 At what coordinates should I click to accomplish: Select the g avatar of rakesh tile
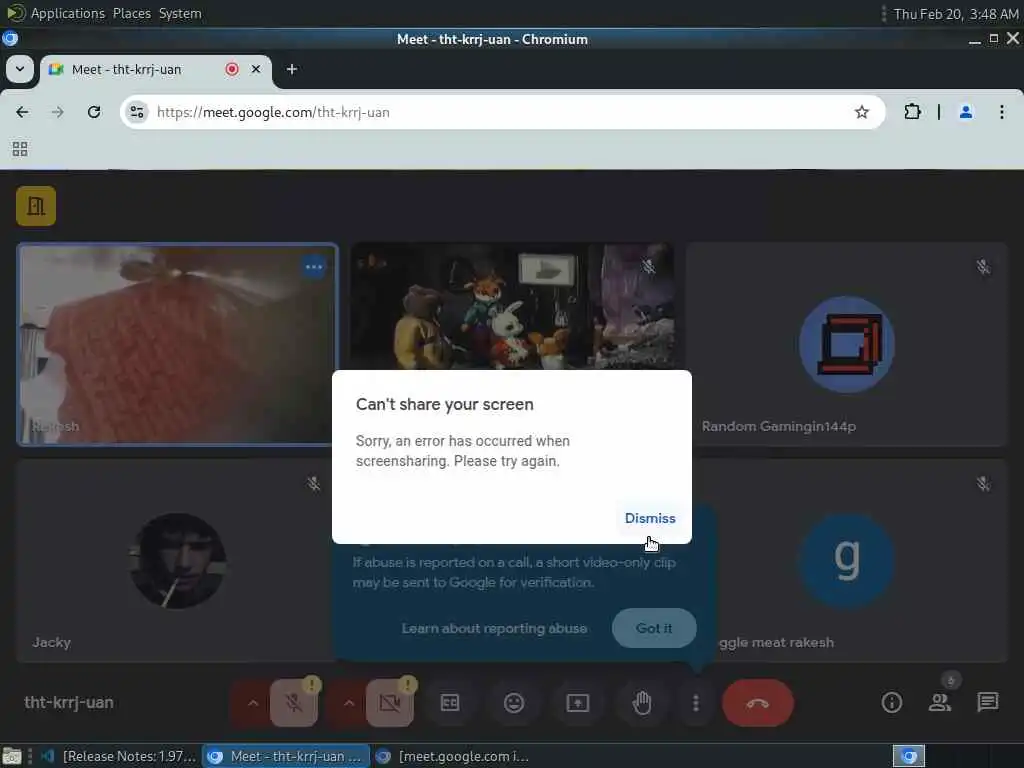click(846, 561)
